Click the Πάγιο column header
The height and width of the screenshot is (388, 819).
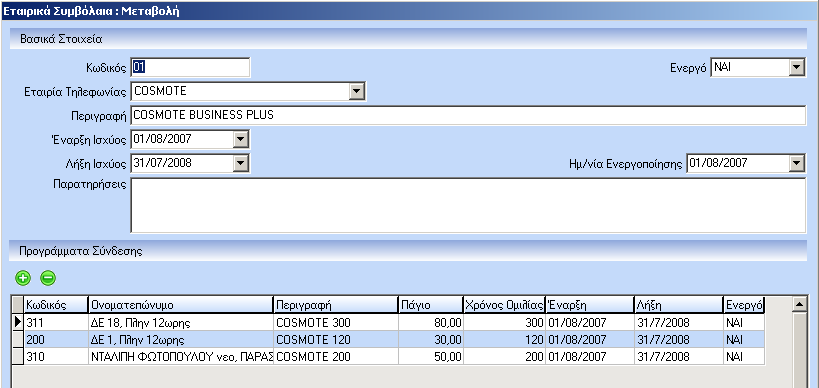click(431, 304)
